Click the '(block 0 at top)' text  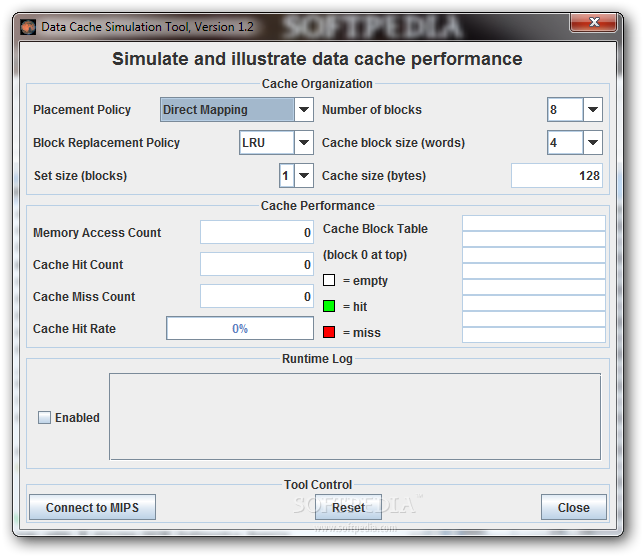pos(365,255)
